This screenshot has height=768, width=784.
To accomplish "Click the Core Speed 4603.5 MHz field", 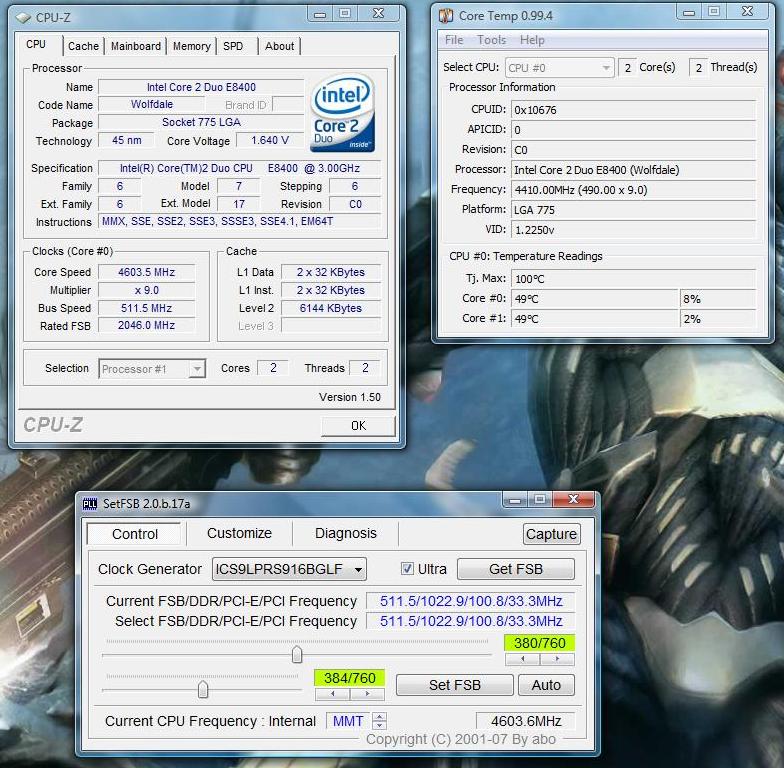I will click(146, 272).
